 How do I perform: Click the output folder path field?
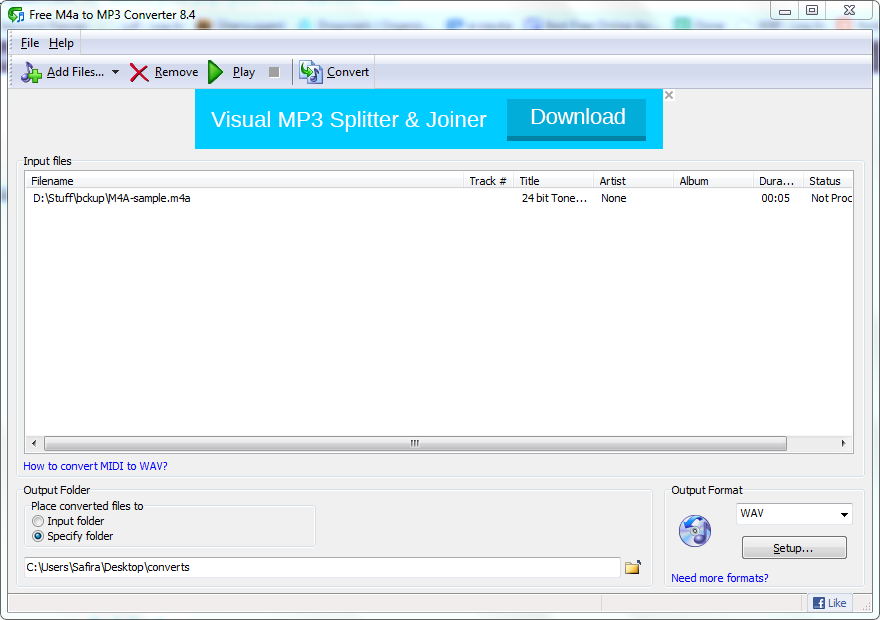click(x=322, y=567)
